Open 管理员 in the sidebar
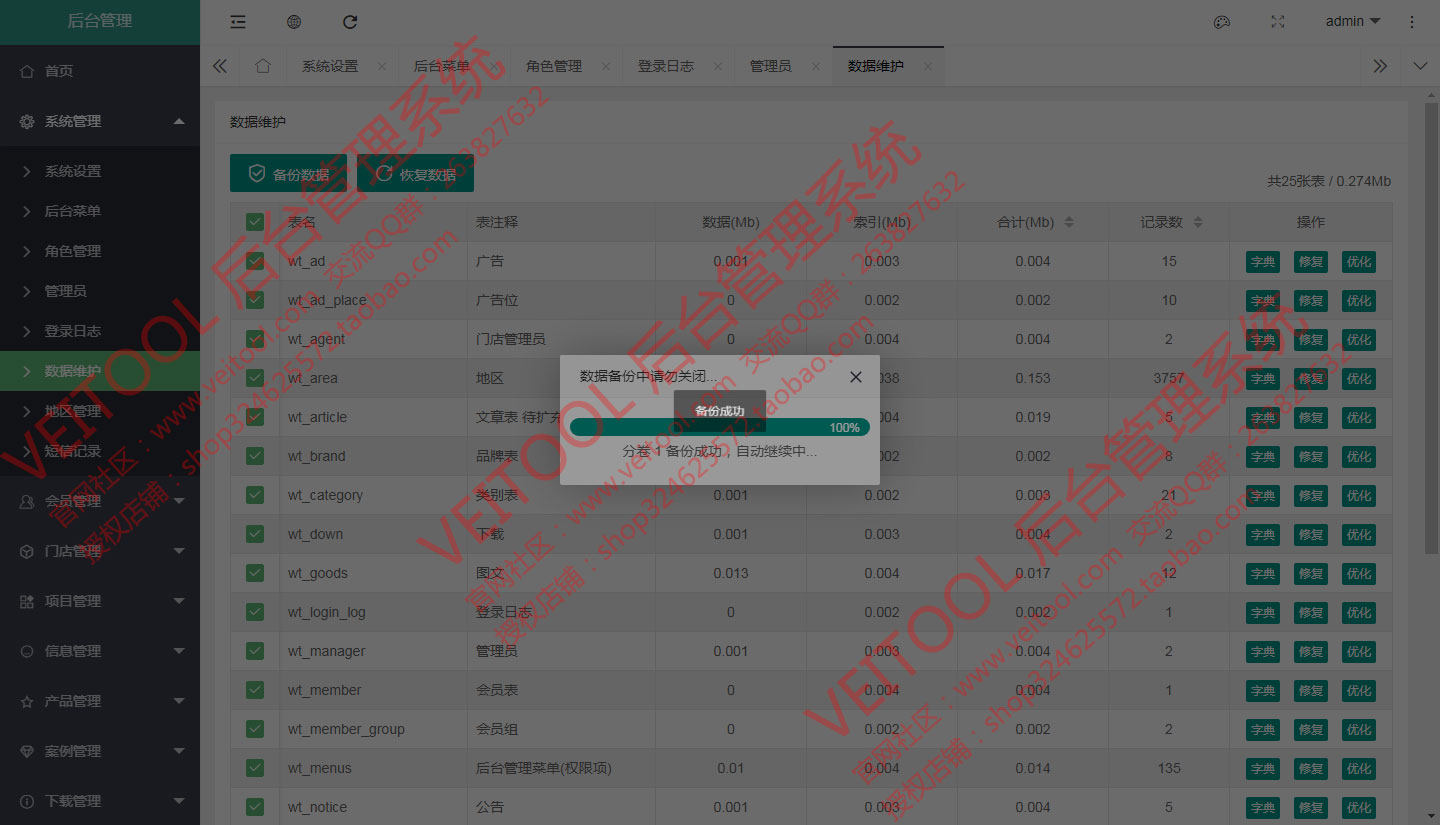Viewport: 1440px width, 825px height. click(100, 291)
